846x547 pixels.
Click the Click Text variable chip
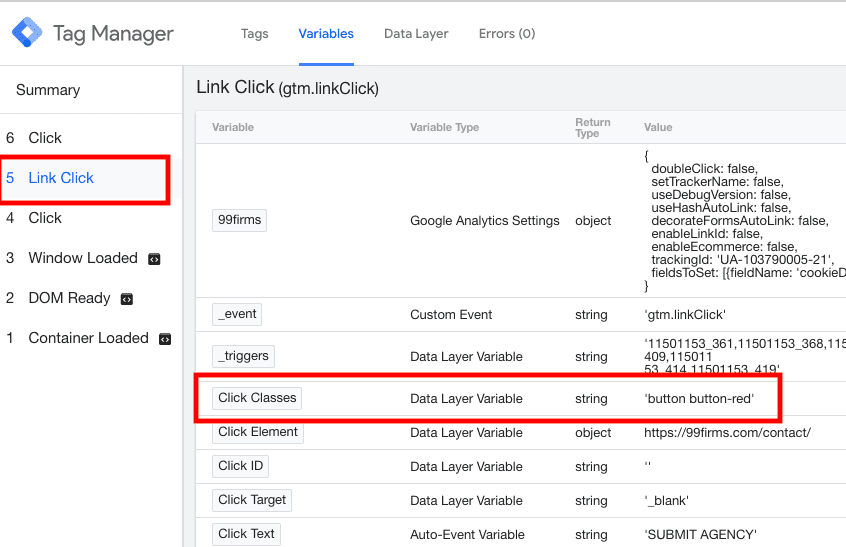246,534
